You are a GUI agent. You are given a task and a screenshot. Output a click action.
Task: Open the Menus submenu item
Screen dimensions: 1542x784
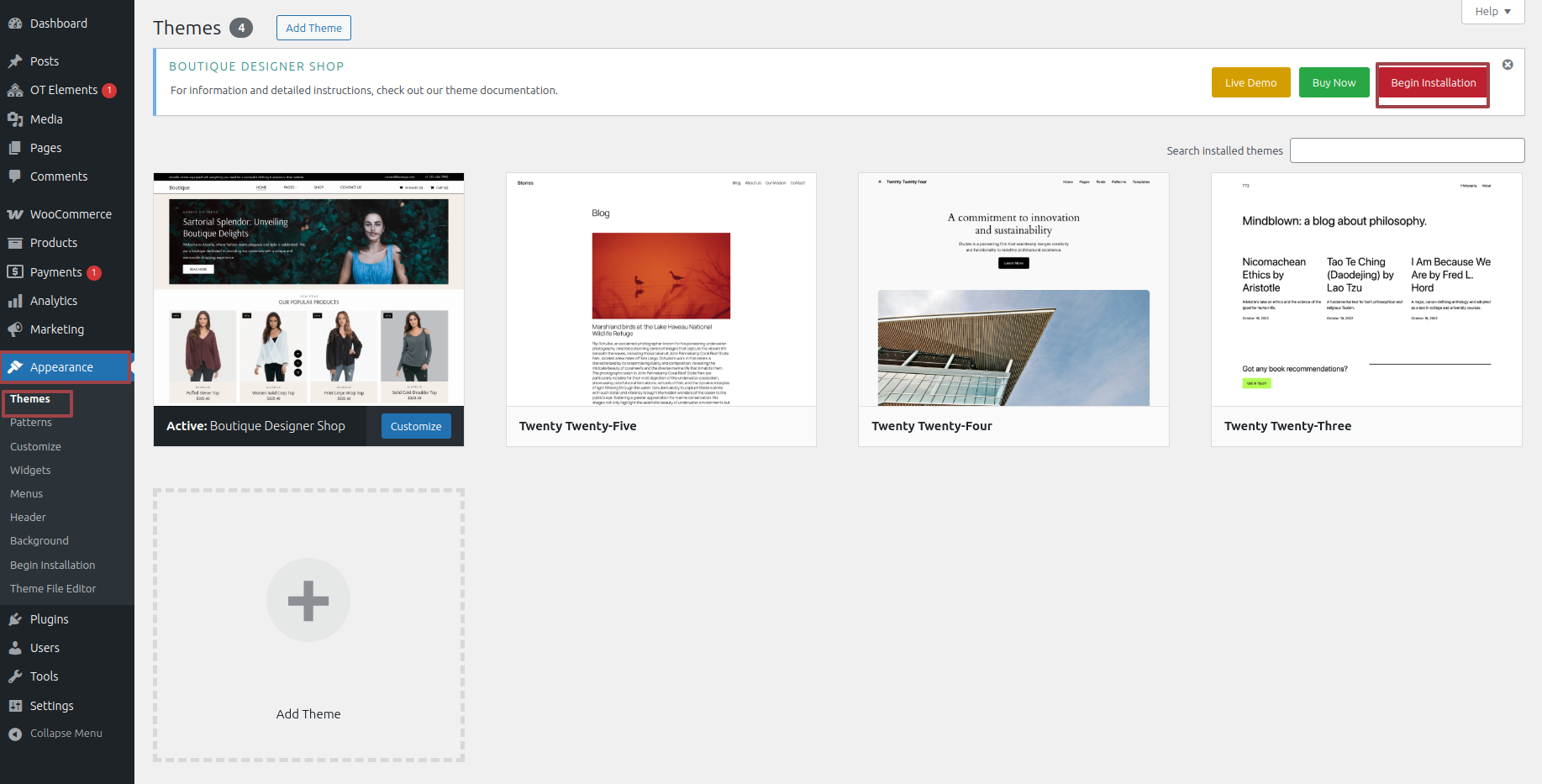[26, 494]
